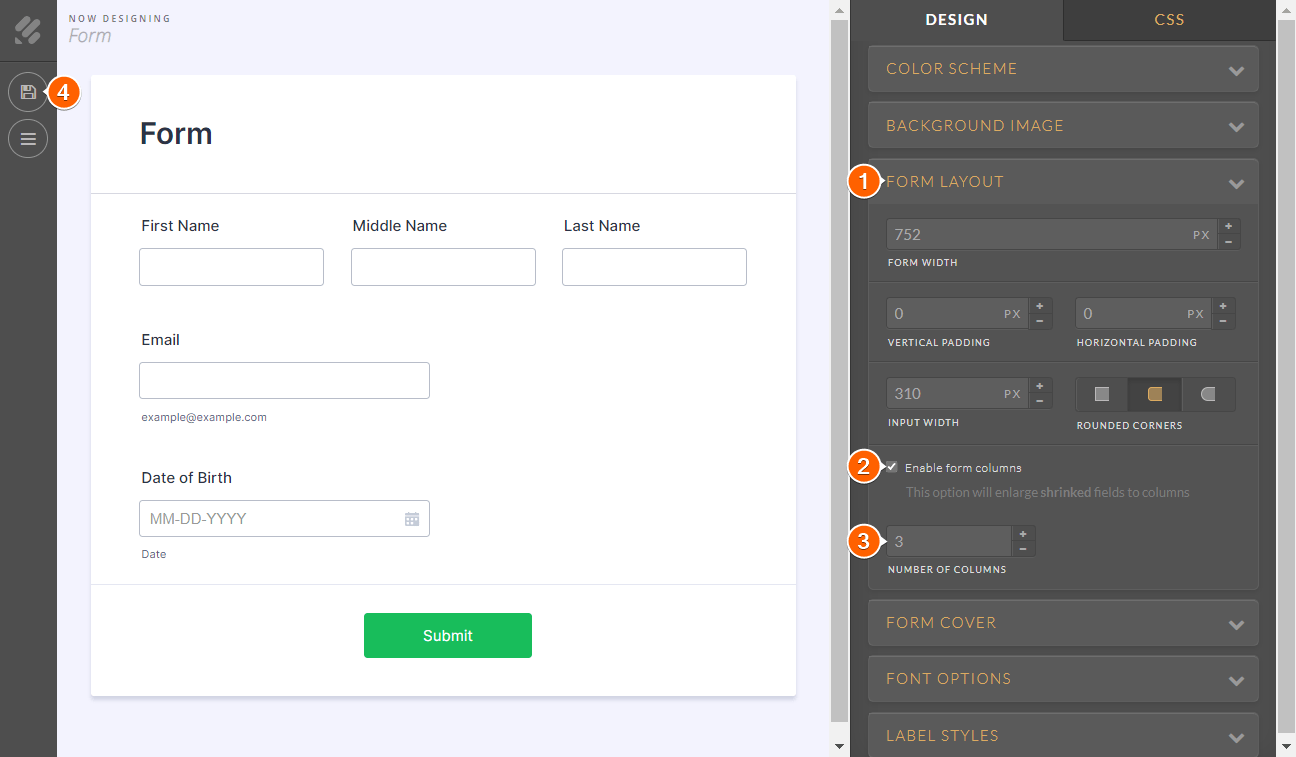The height and width of the screenshot is (757, 1296).
Task: Click the 'Date of Birth' label
Action: [x=187, y=478]
